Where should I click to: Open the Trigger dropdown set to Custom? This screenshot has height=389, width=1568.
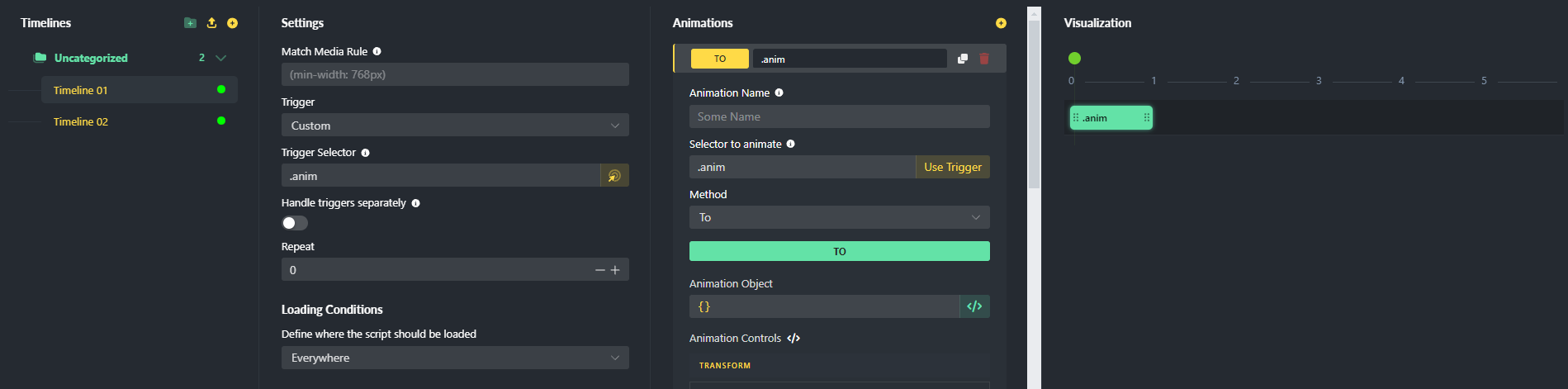[x=455, y=126]
